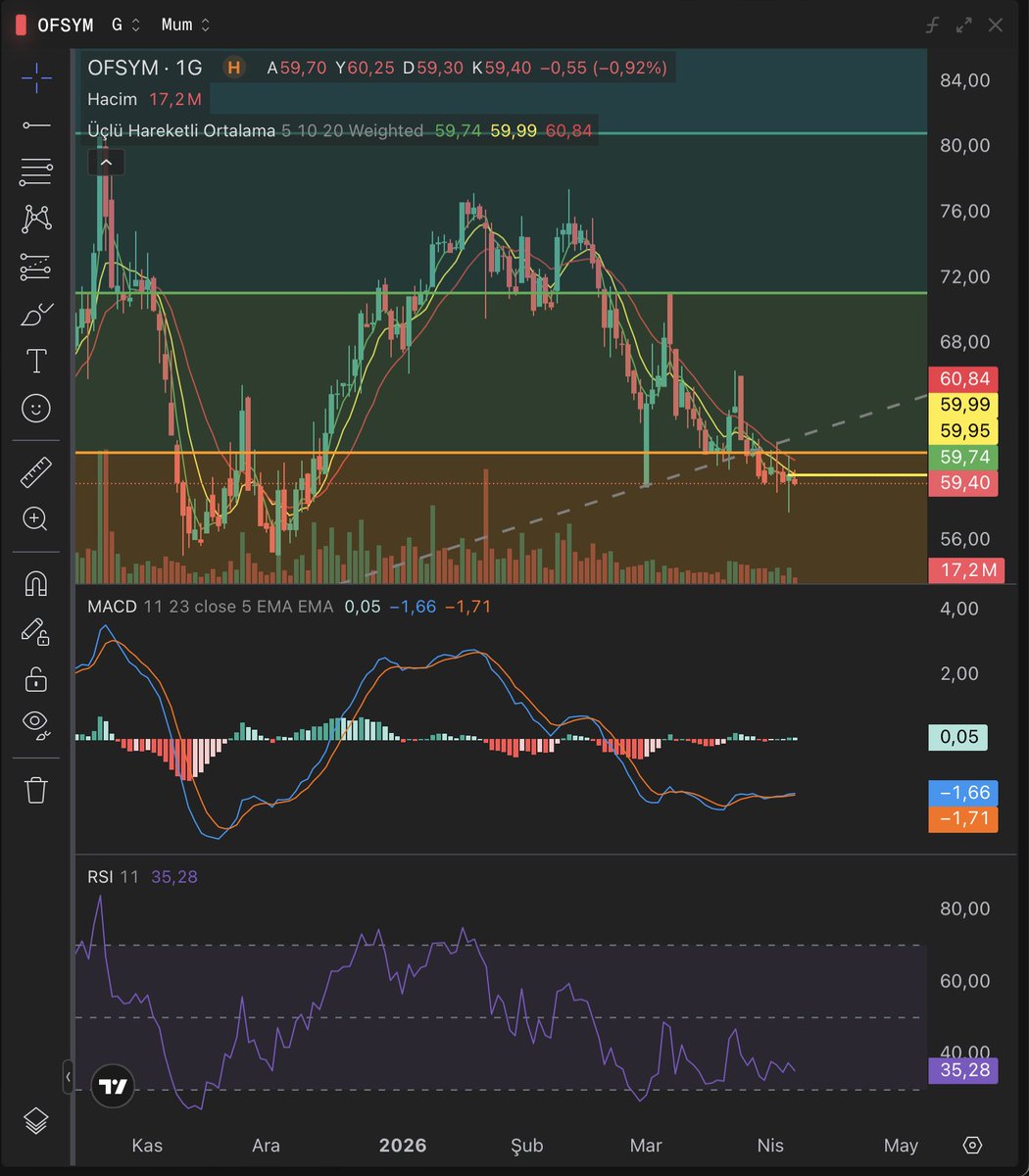Select the ruler measure tool

click(x=36, y=471)
